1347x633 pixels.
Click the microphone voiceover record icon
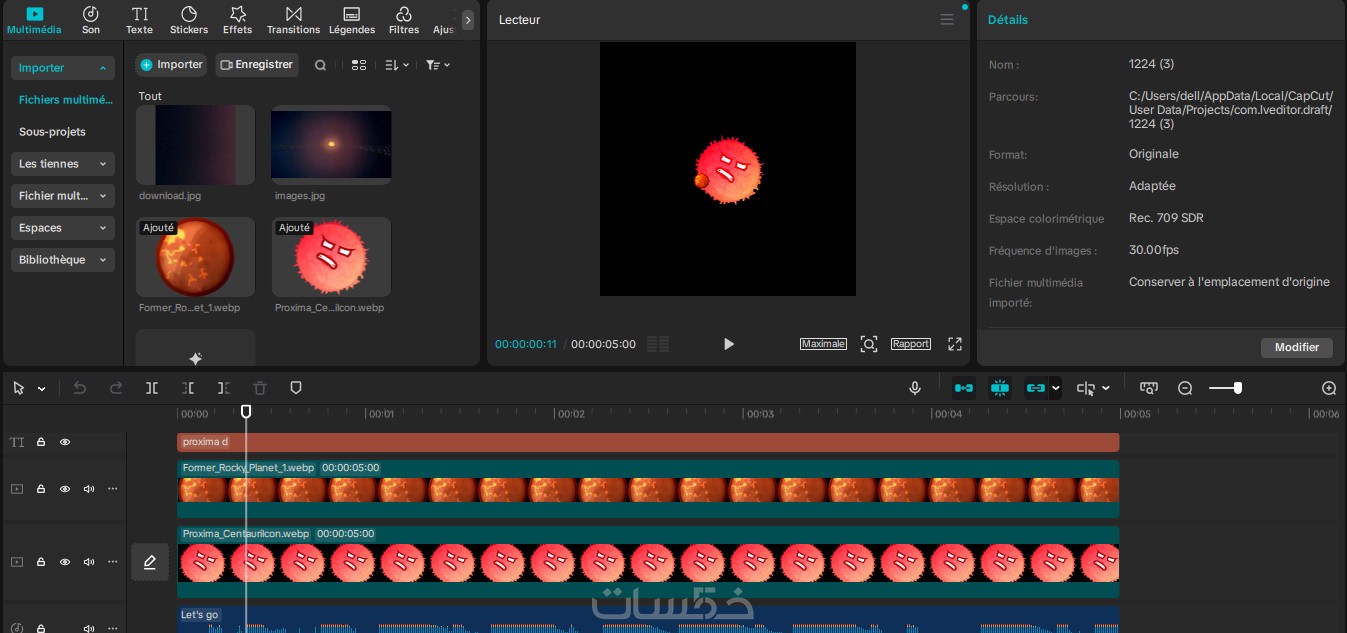coord(915,388)
